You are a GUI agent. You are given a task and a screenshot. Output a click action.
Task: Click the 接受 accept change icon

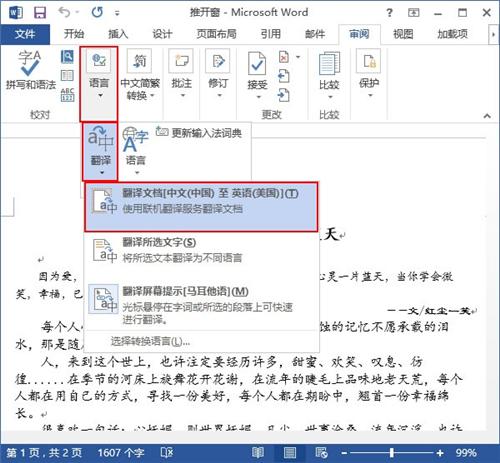pos(257,63)
